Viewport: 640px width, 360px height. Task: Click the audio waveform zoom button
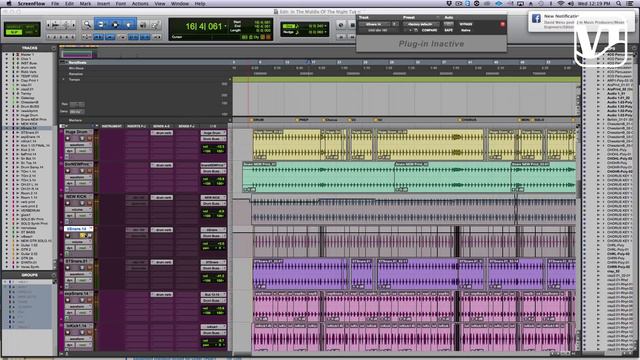[57, 25]
